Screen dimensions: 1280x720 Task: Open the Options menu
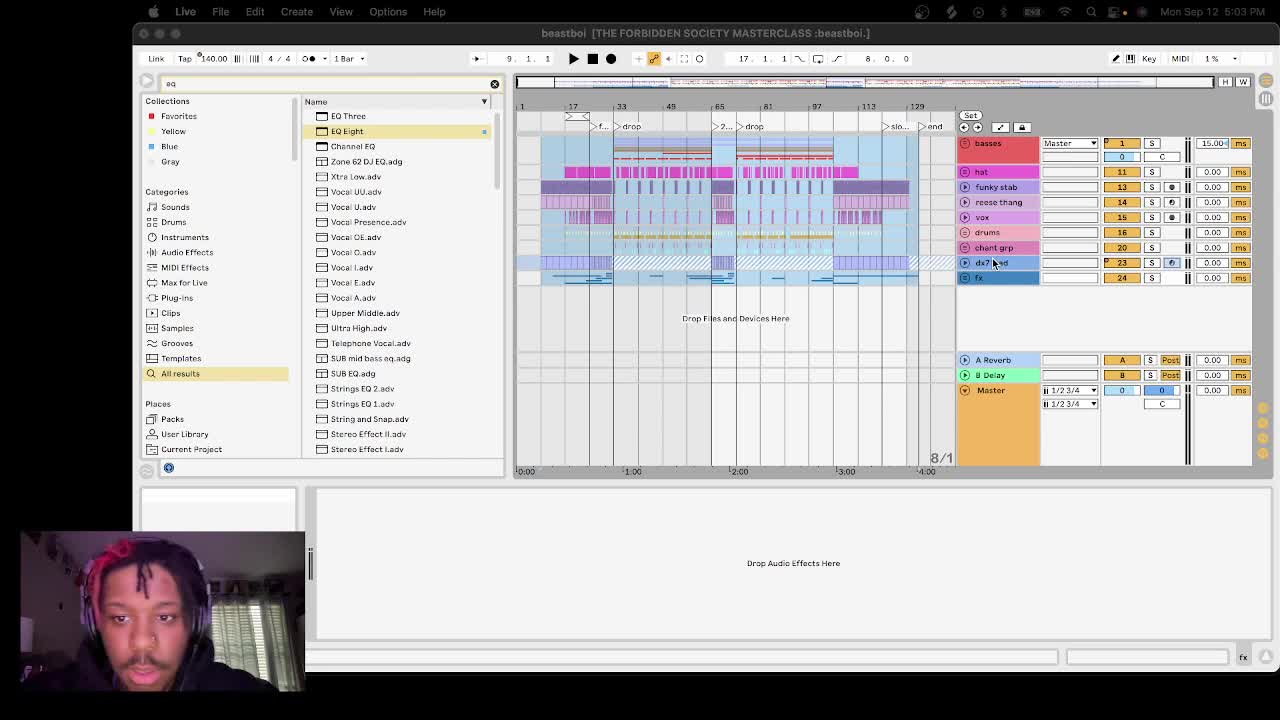point(388,12)
